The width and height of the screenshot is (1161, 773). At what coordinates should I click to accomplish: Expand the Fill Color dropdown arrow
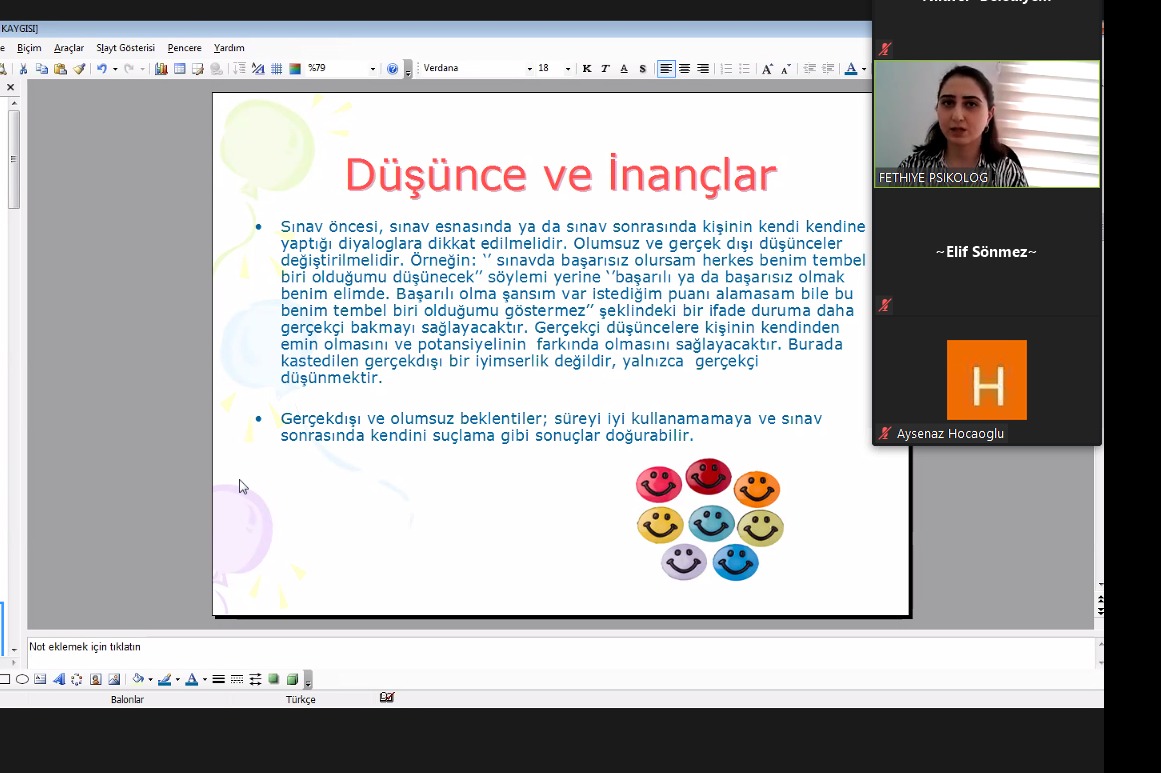(150, 679)
